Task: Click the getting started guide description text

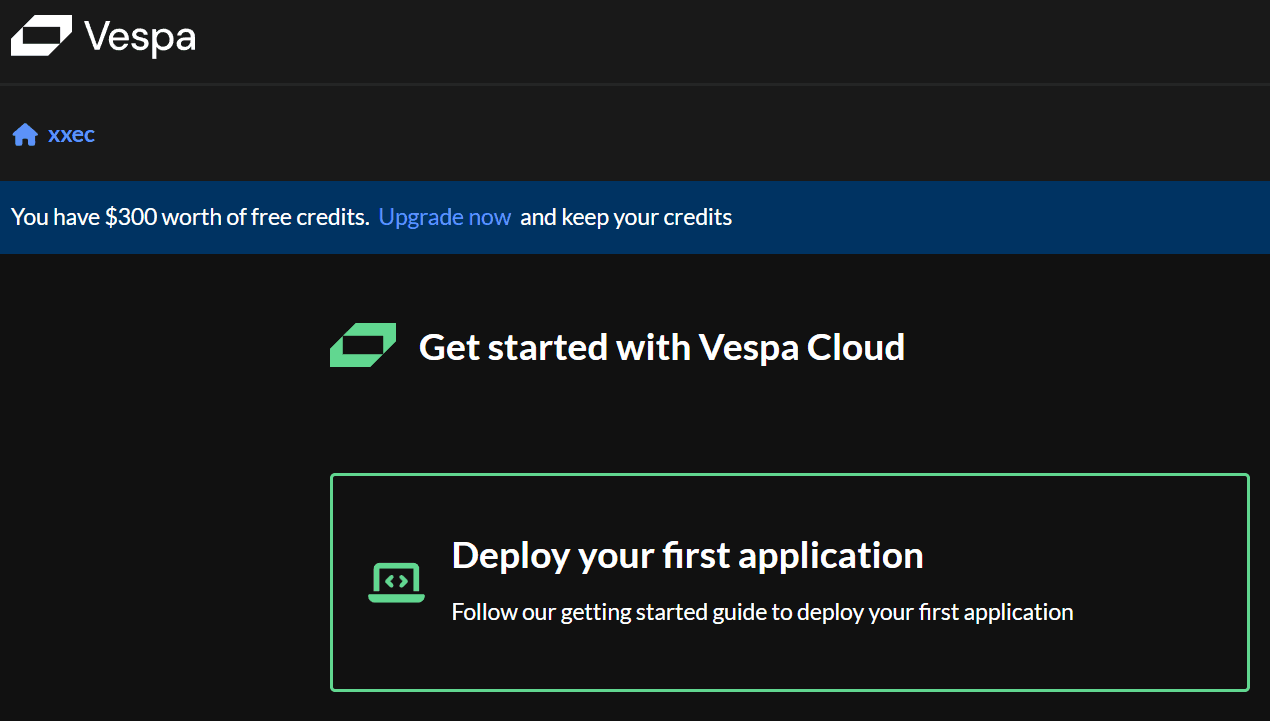Action: (762, 612)
